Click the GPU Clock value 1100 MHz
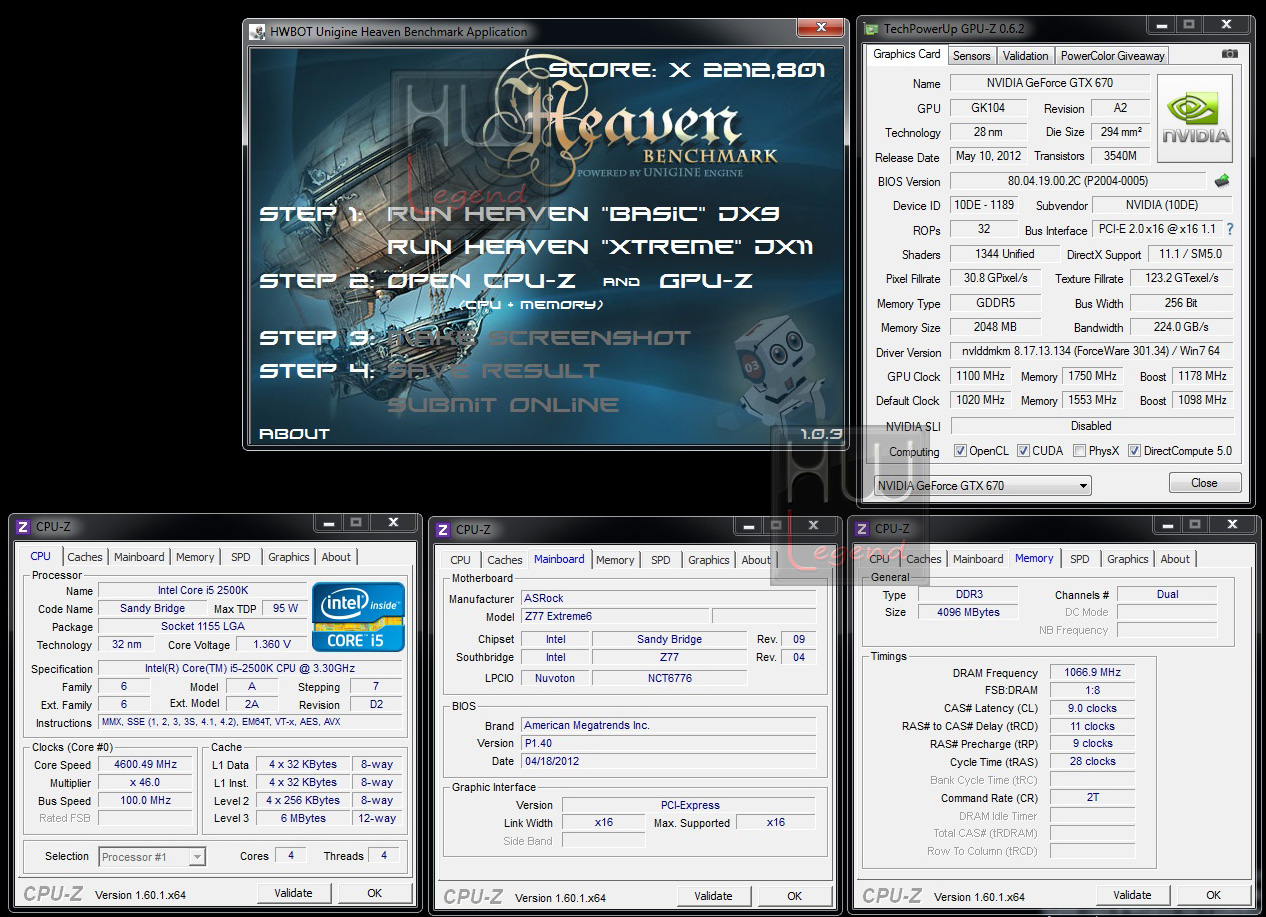The height and width of the screenshot is (917, 1266). click(x=979, y=376)
